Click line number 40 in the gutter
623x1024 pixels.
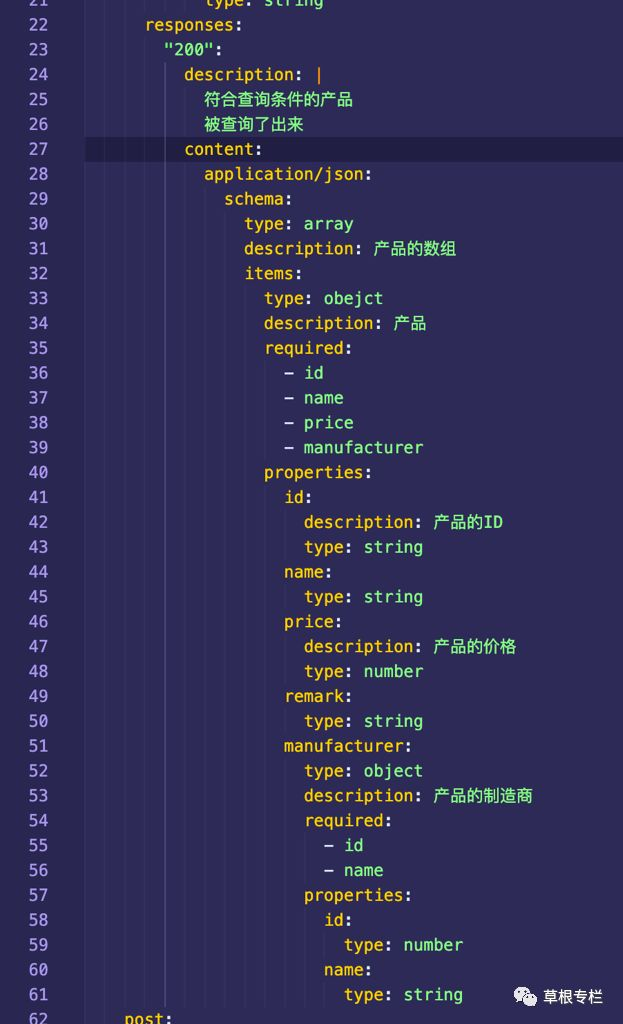(38, 472)
